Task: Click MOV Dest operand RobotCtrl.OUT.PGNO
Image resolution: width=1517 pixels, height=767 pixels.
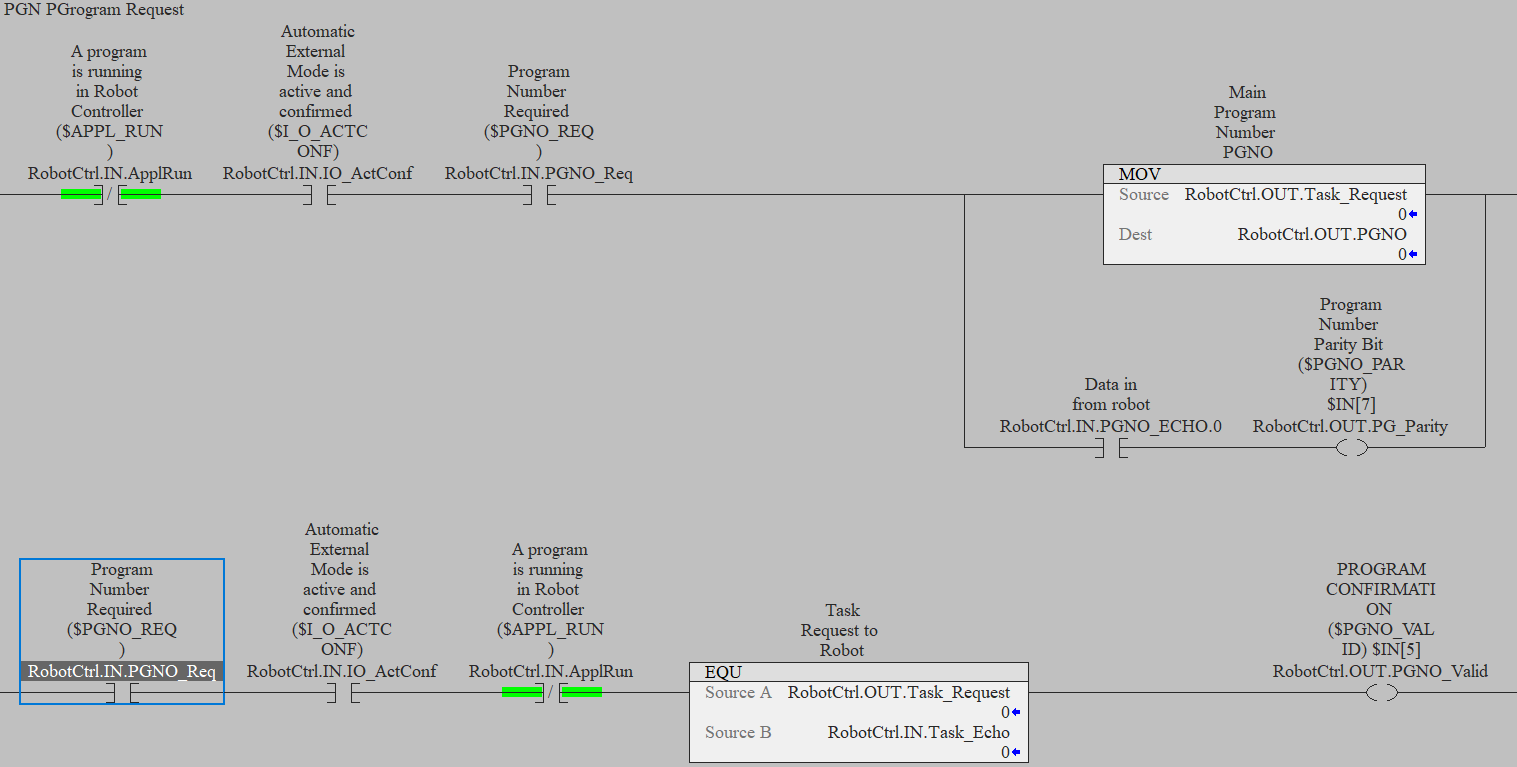Action: [x=1322, y=234]
